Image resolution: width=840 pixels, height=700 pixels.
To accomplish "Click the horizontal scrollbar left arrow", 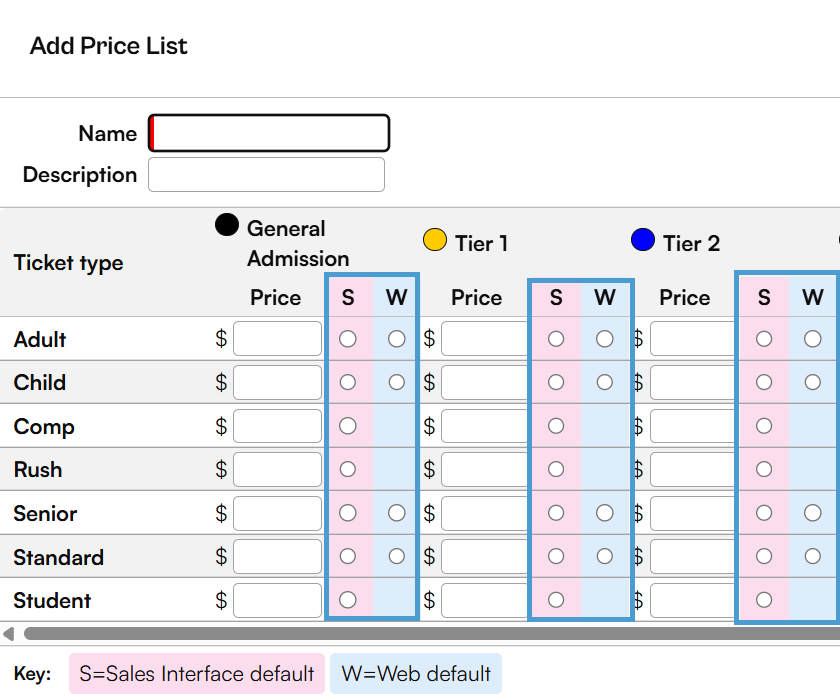I will pos(9,634).
